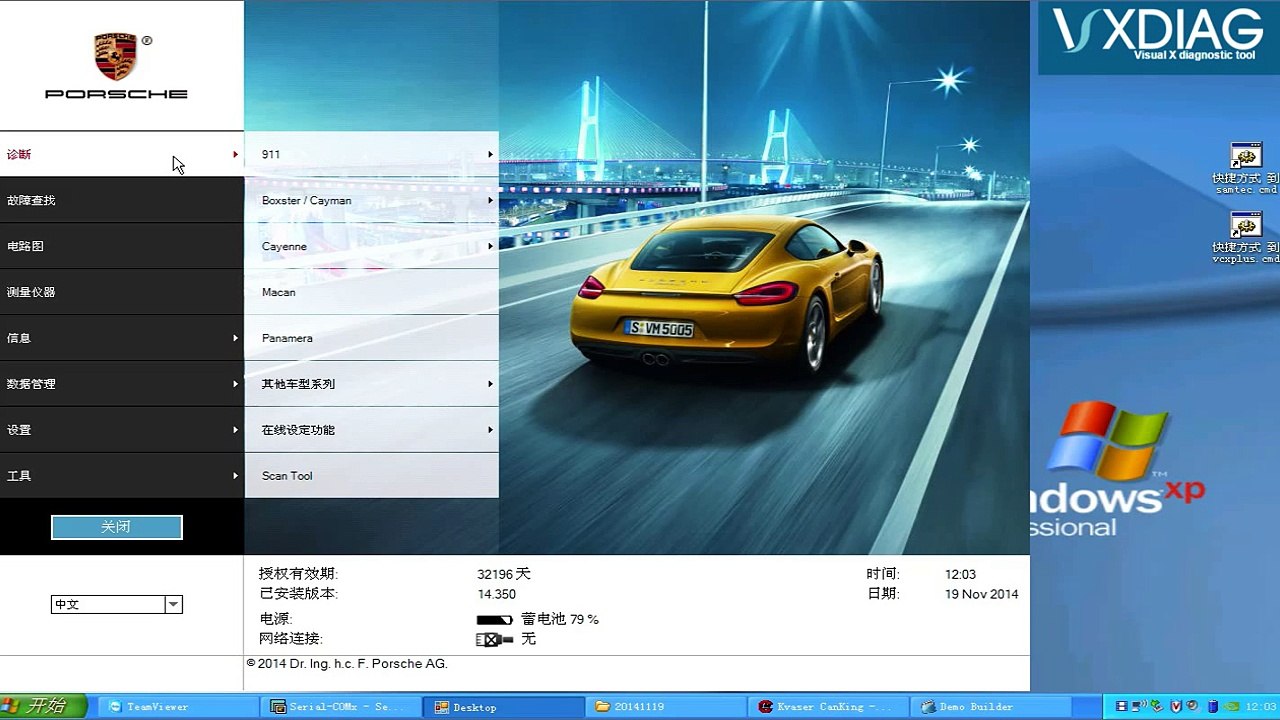This screenshot has height=720, width=1280.
Task: Click the 授权有效期 label
Action: pos(298,574)
